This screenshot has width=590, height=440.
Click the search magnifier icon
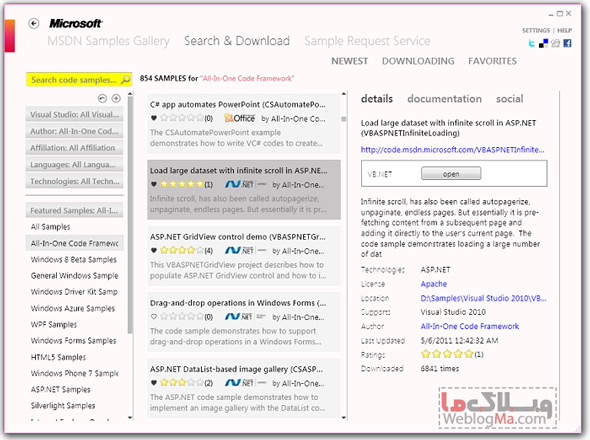click(125, 79)
